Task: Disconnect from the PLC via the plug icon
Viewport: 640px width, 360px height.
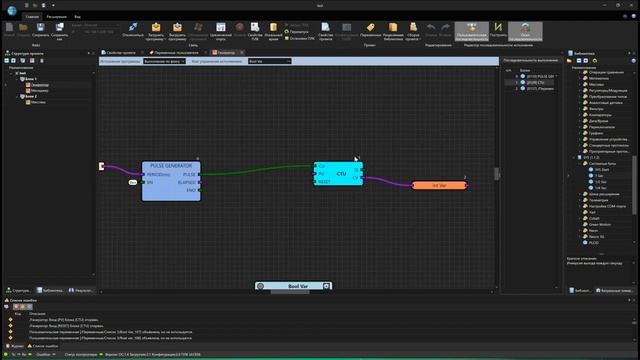Action: click(133, 27)
